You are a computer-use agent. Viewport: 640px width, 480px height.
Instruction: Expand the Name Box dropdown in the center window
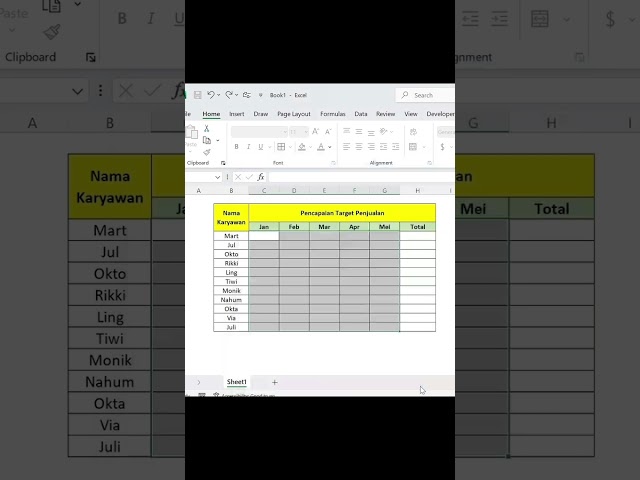(217, 177)
